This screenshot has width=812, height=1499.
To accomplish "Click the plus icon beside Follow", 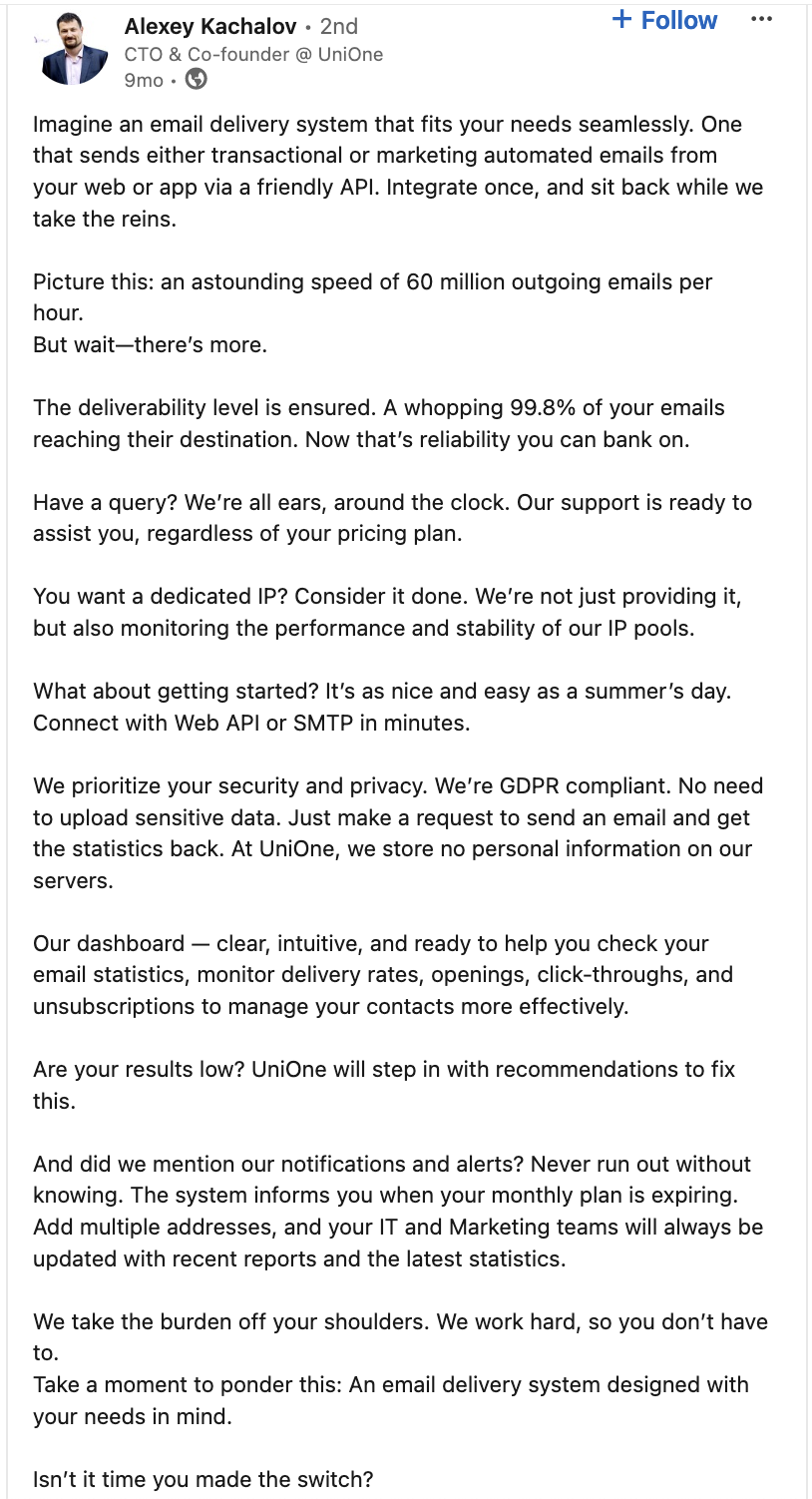I will point(621,19).
